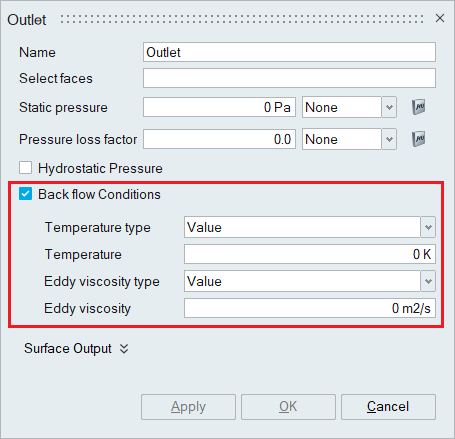Edit the Pressure loss factor value
The image size is (455, 439).
pos(219,139)
